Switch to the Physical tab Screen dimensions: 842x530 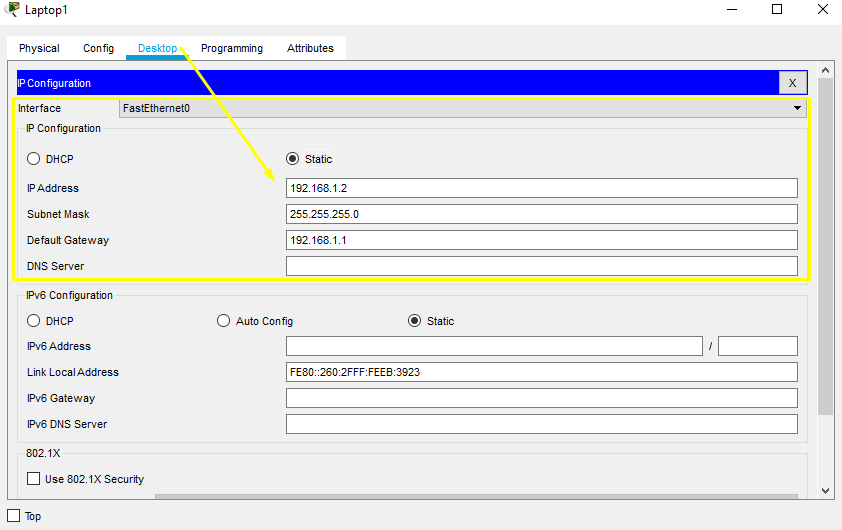click(x=39, y=48)
